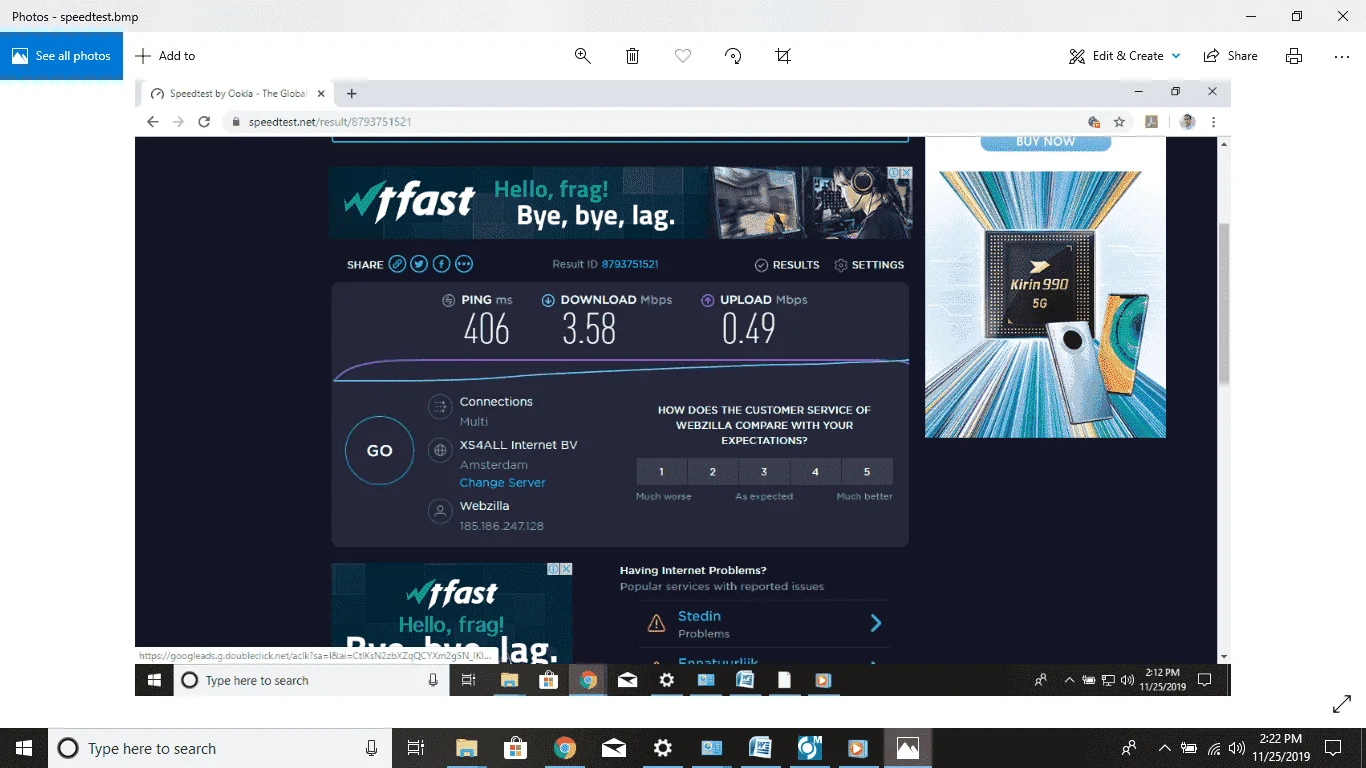Click the Facebook share icon in the Speedtest page
Image resolution: width=1366 pixels, height=768 pixels.
(x=441, y=265)
